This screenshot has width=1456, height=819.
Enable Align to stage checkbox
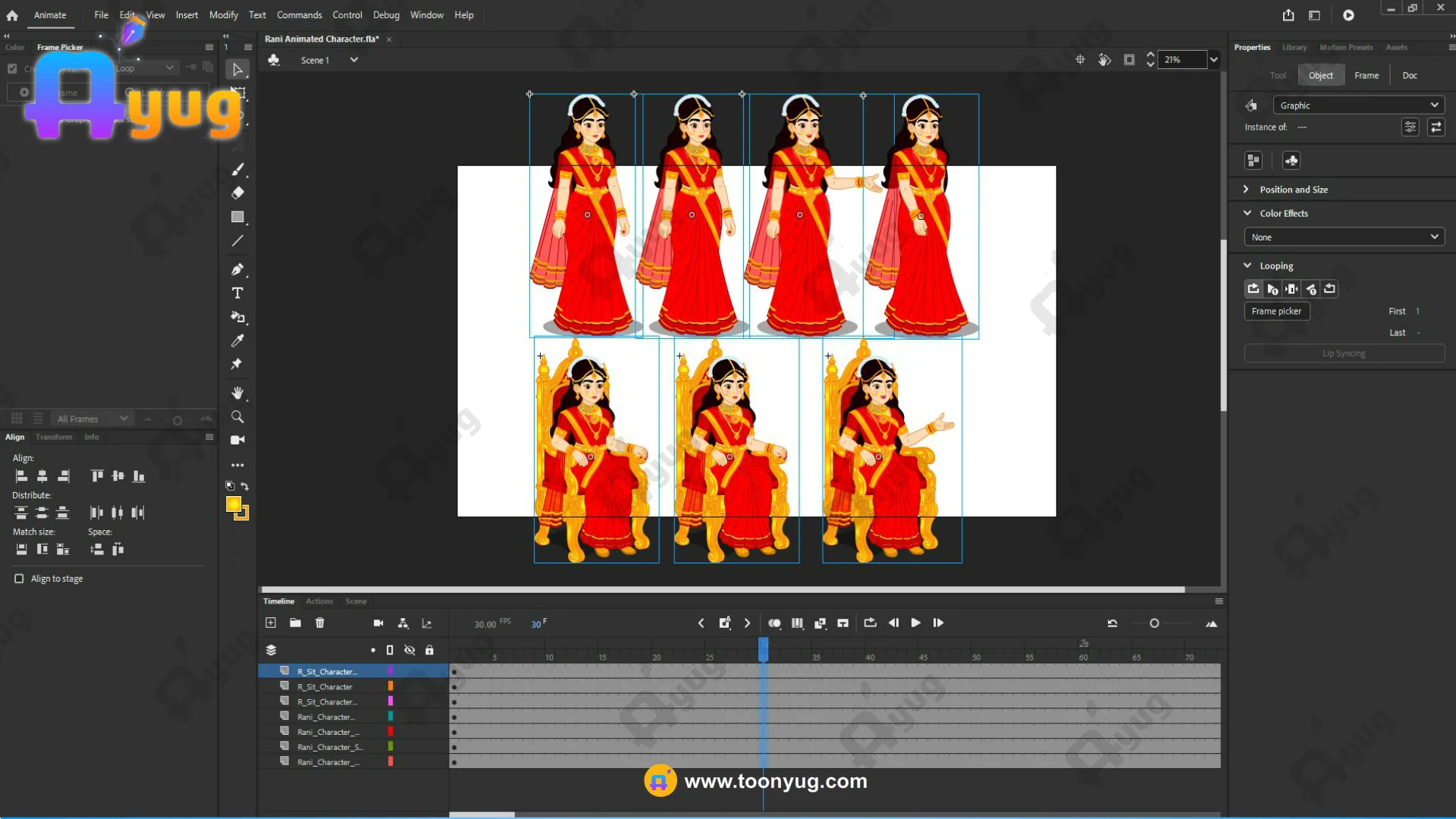19,579
